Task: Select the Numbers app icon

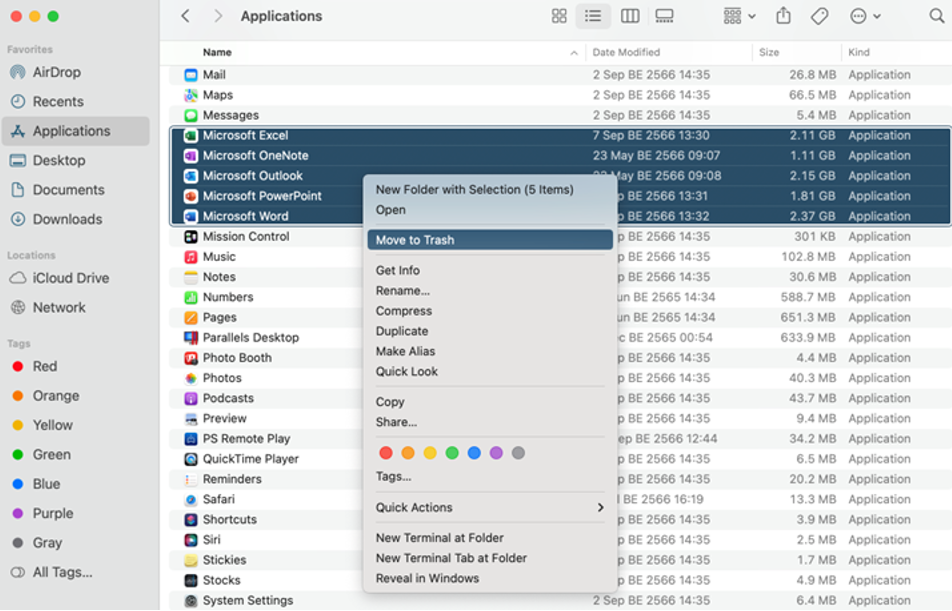Action: click(x=191, y=297)
